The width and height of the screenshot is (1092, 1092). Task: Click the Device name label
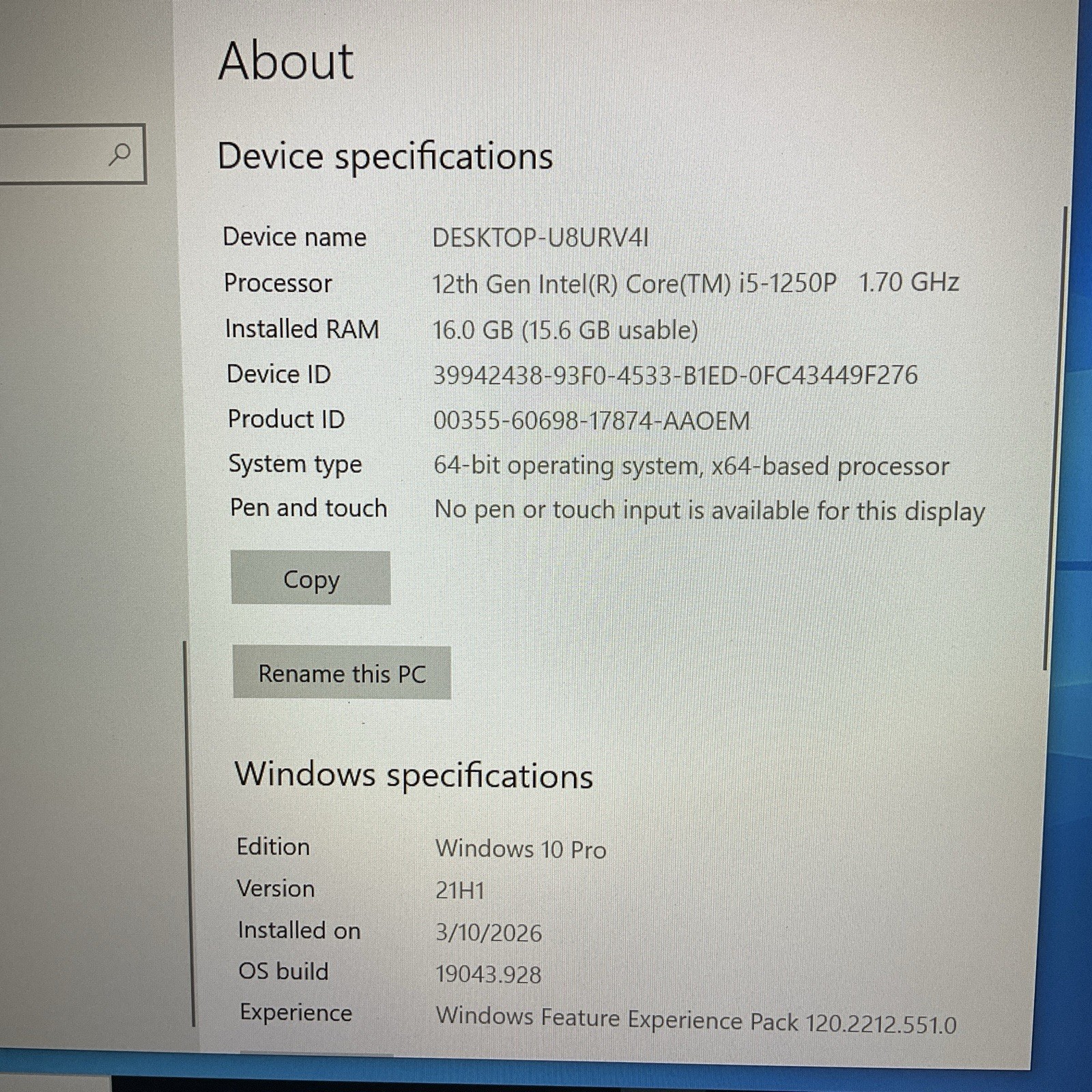pyautogui.click(x=295, y=237)
